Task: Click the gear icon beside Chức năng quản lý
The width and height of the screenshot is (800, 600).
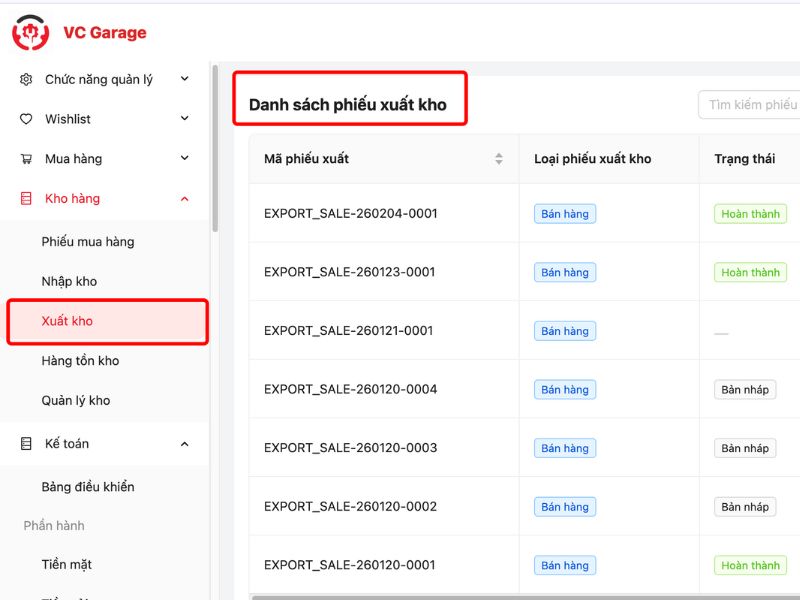Action: pos(26,79)
